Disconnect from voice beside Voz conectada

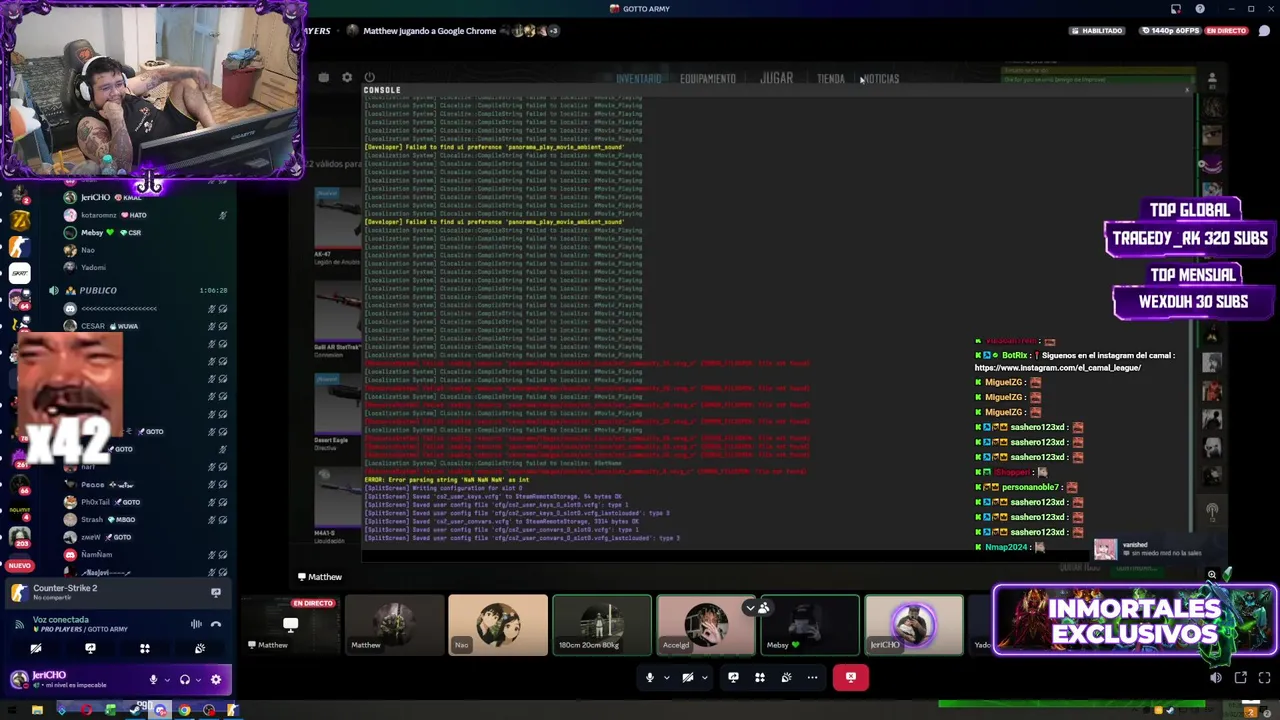click(215, 624)
